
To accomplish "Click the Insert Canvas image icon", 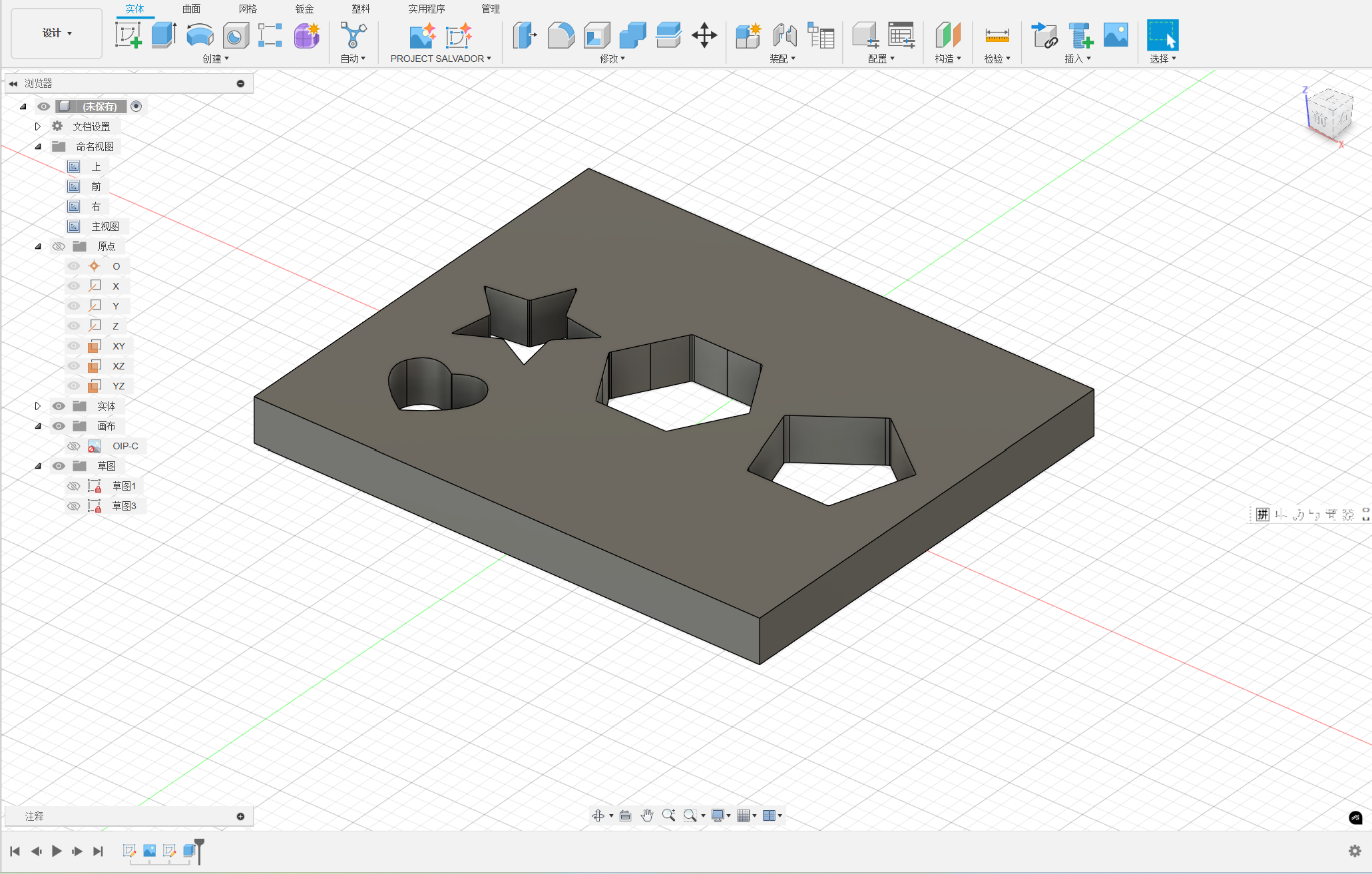I will (1116, 35).
